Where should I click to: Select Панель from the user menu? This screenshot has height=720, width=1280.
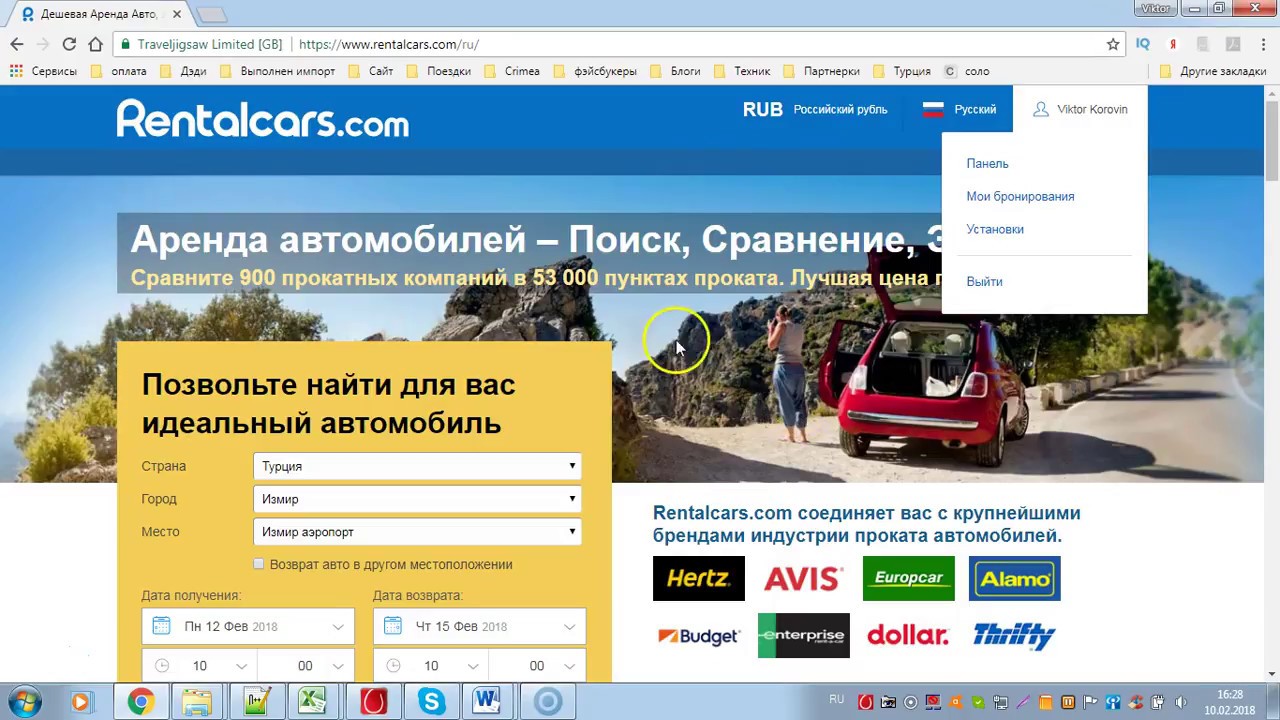coord(987,163)
